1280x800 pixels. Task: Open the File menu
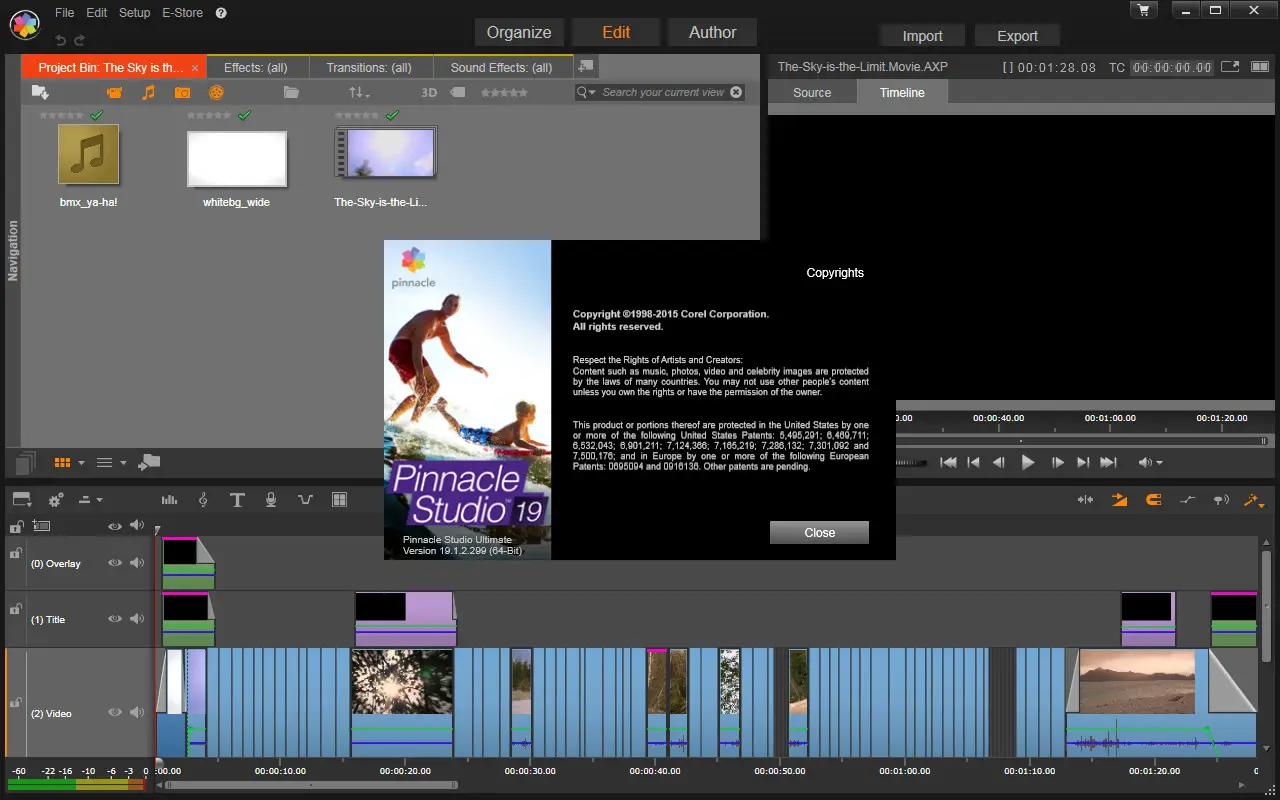(65, 13)
